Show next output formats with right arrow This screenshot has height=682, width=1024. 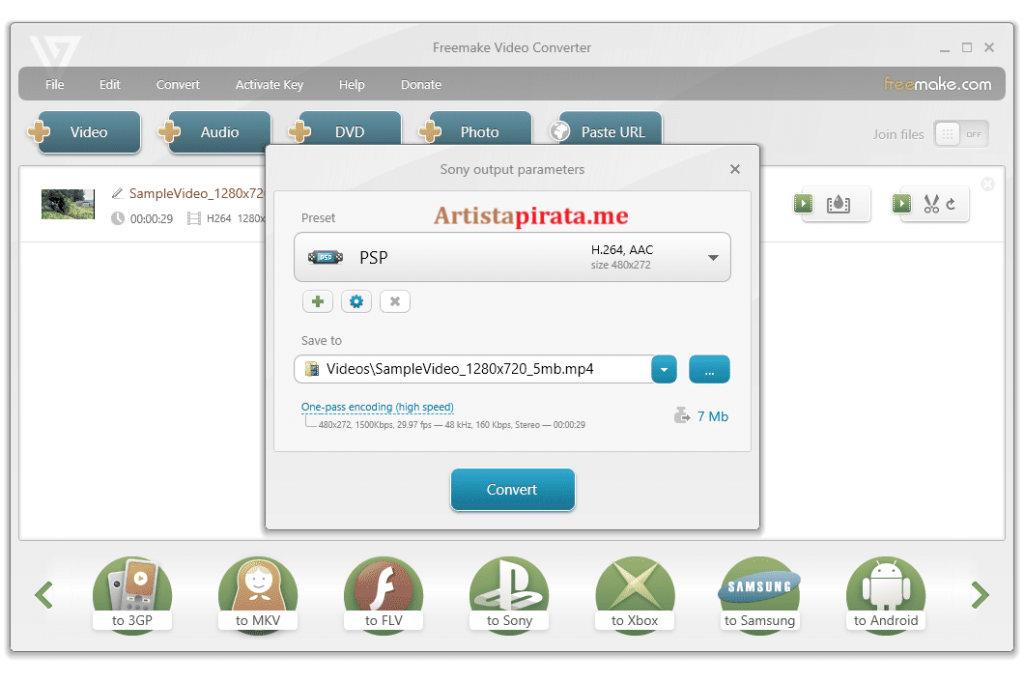980,594
